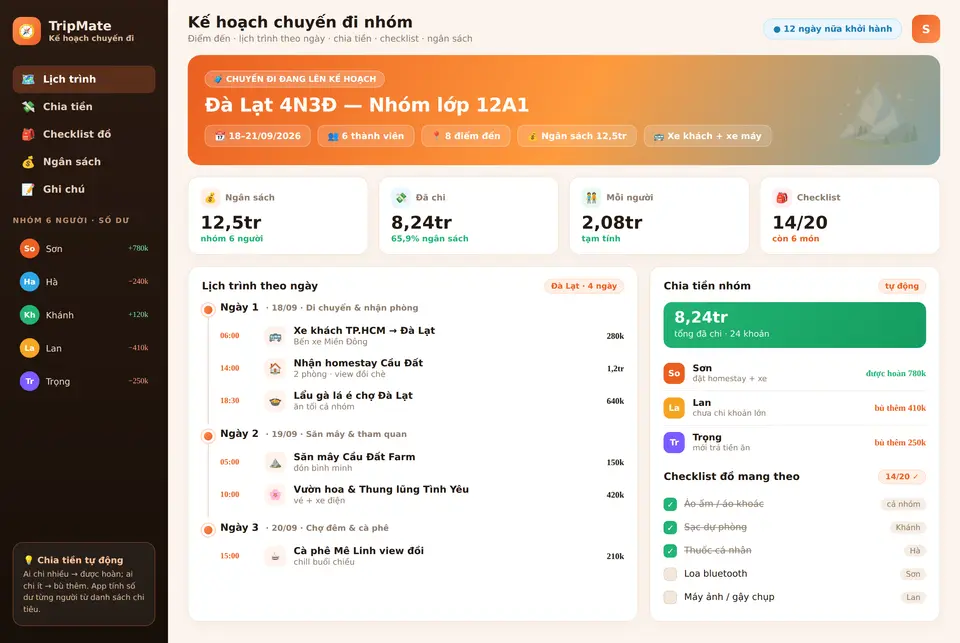960x643 pixels.
Task: Click Sơn's avatar in the sidebar member list
Action: tap(29, 249)
